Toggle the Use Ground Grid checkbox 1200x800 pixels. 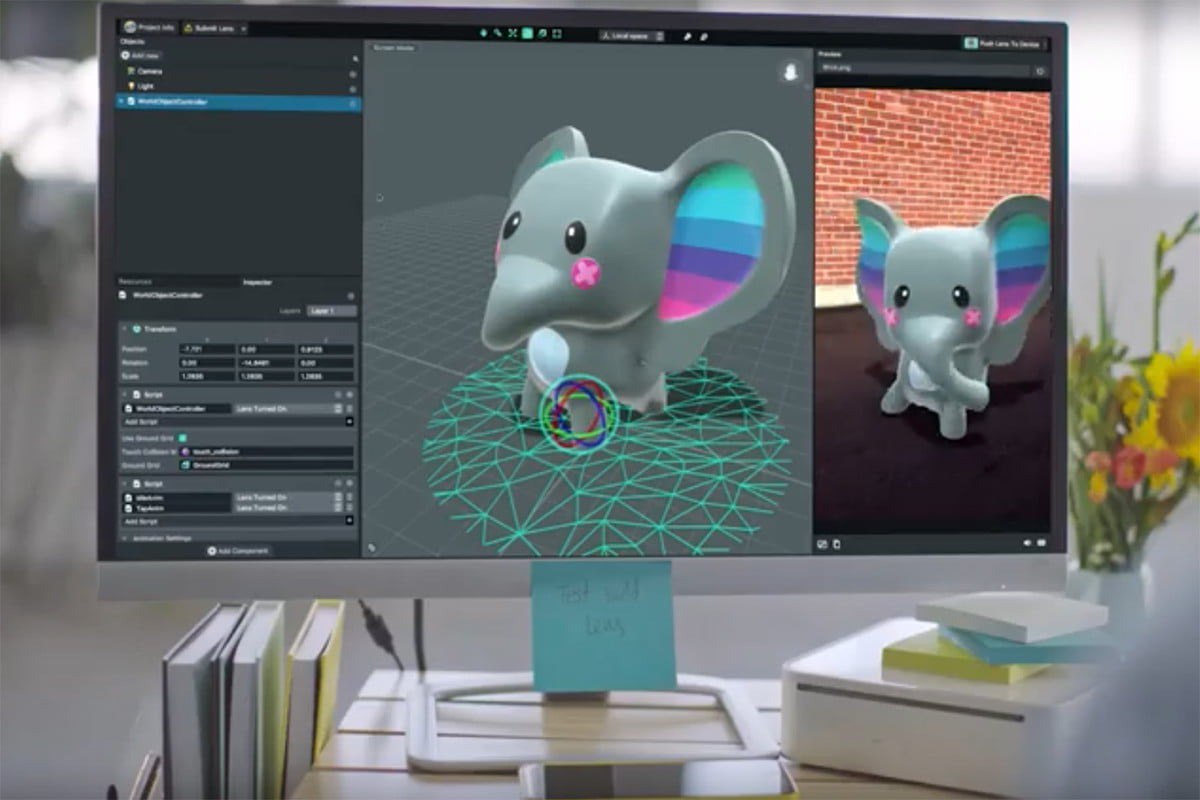[182, 438]
